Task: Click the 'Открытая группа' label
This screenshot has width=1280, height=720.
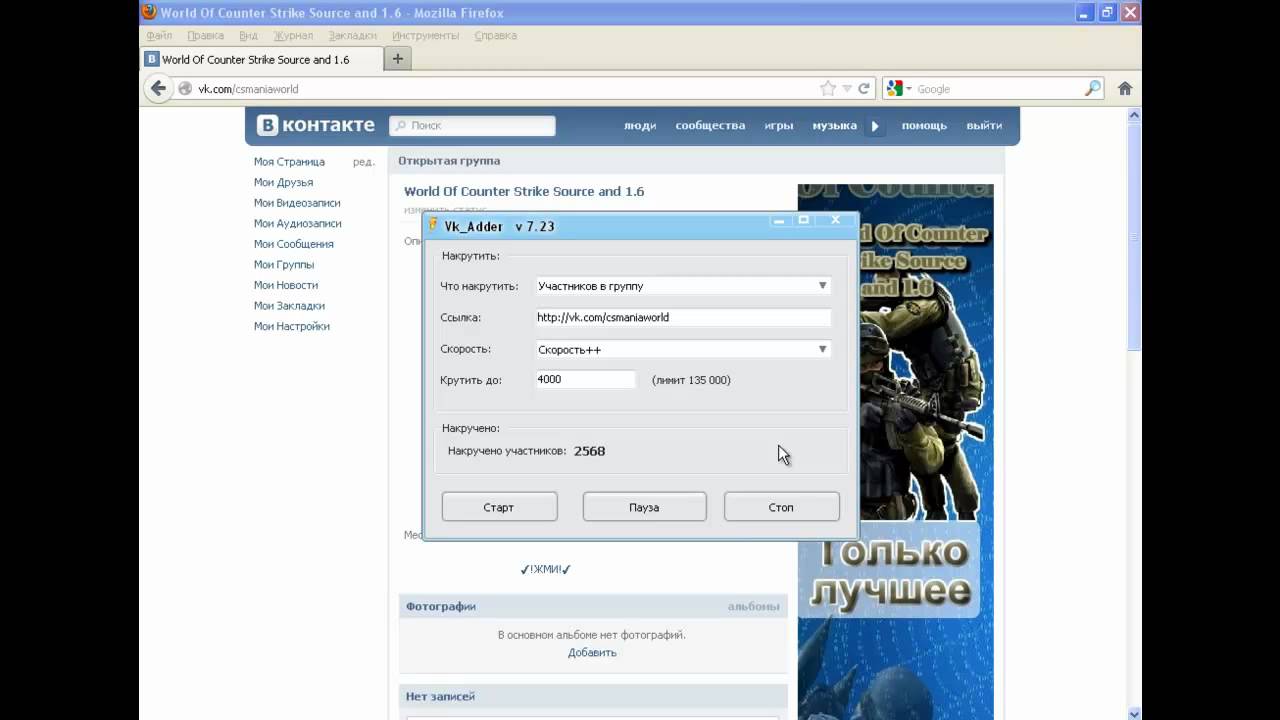Action: [449, 161]
